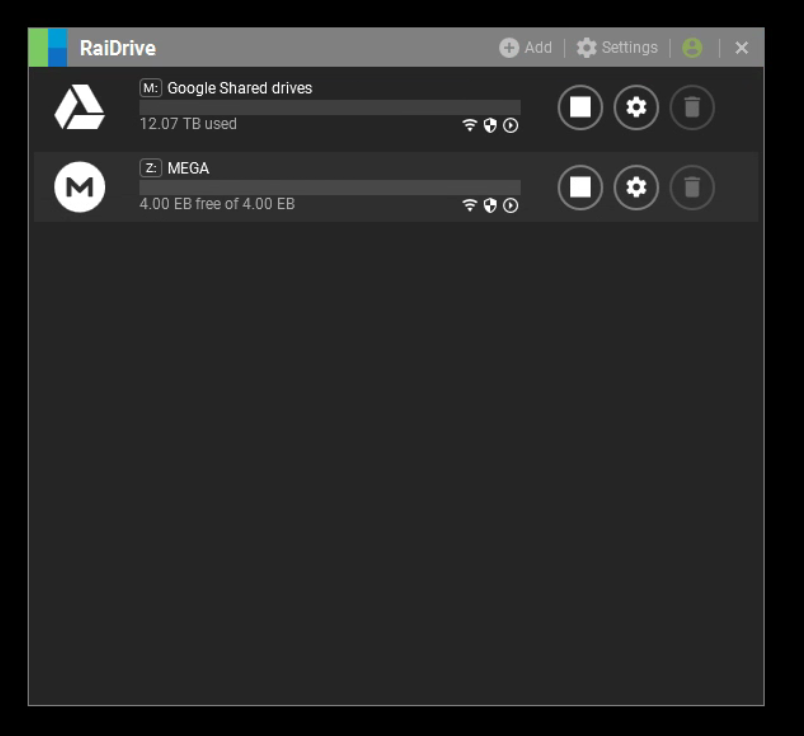Viewport: 804px width, 736px height.
Task: Click the MEGA storage usage bar
Action: tap(330, 187)
